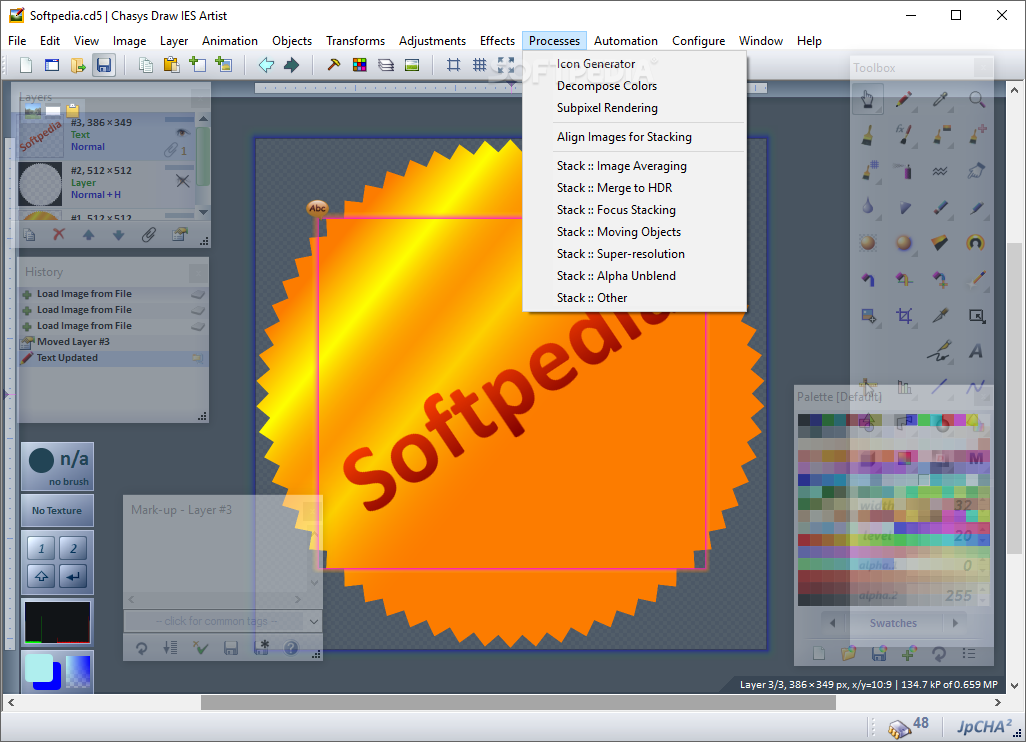Screen dimensions: 1026x742
Task: Click the Undo cyan left-arrow icon
Action: coord(266,65)
